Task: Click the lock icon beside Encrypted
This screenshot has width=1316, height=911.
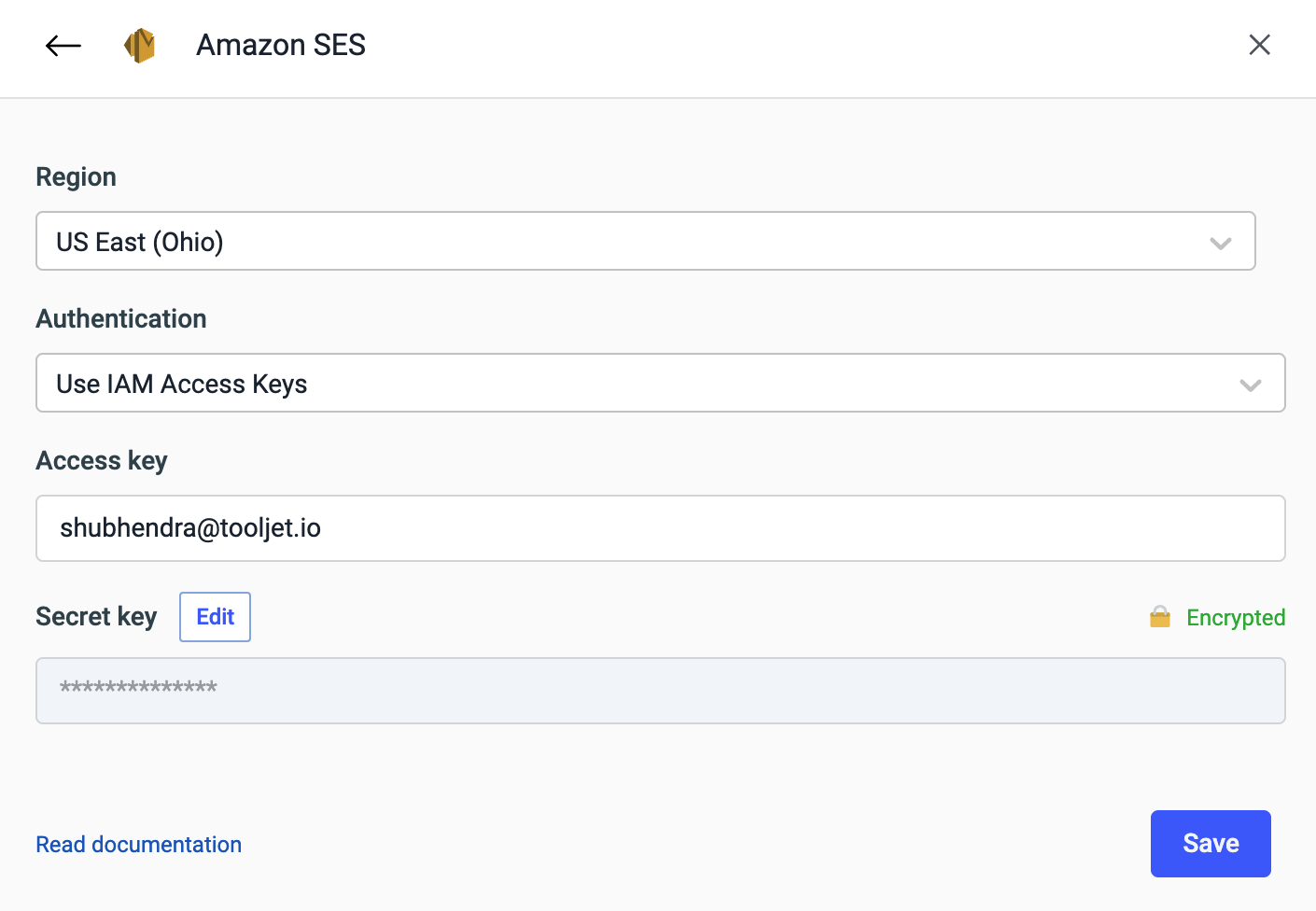Action: coord(1160,617)
